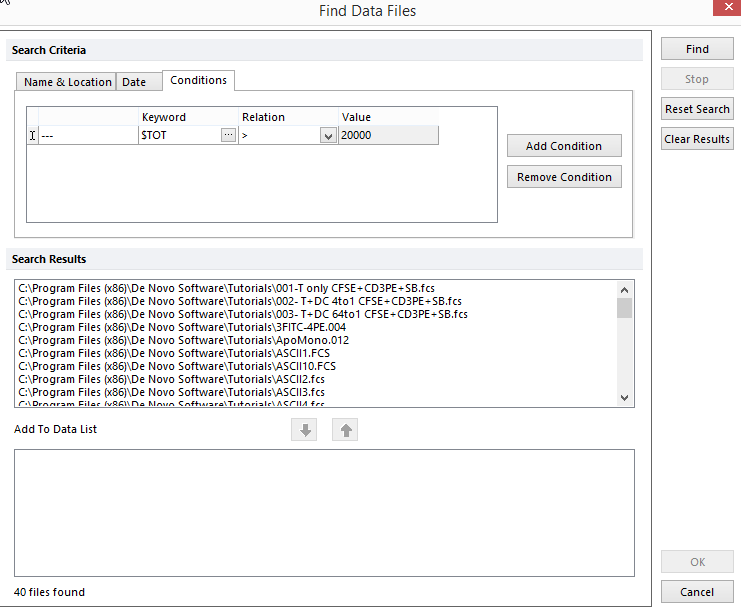Click the up arrow to remove files
This screenshot has width=741, height=607.
(x=344, y=430)
